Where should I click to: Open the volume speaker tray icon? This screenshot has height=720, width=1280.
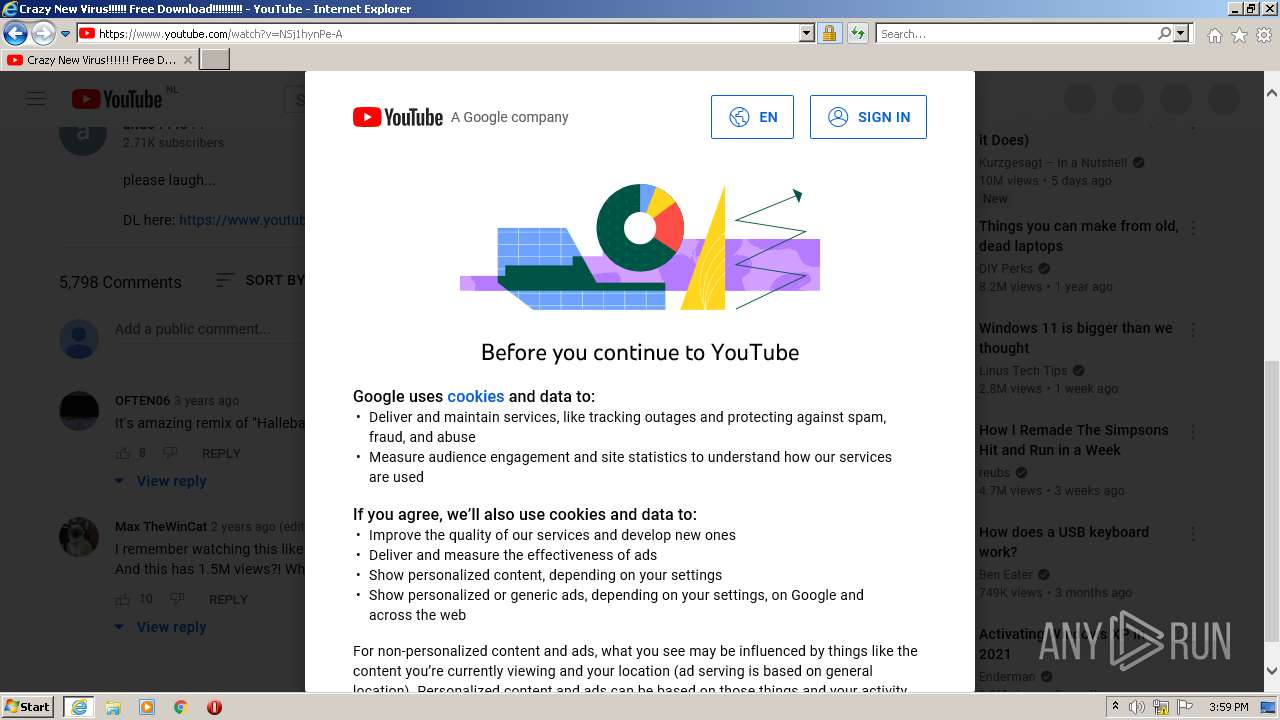click(1137, 707)
